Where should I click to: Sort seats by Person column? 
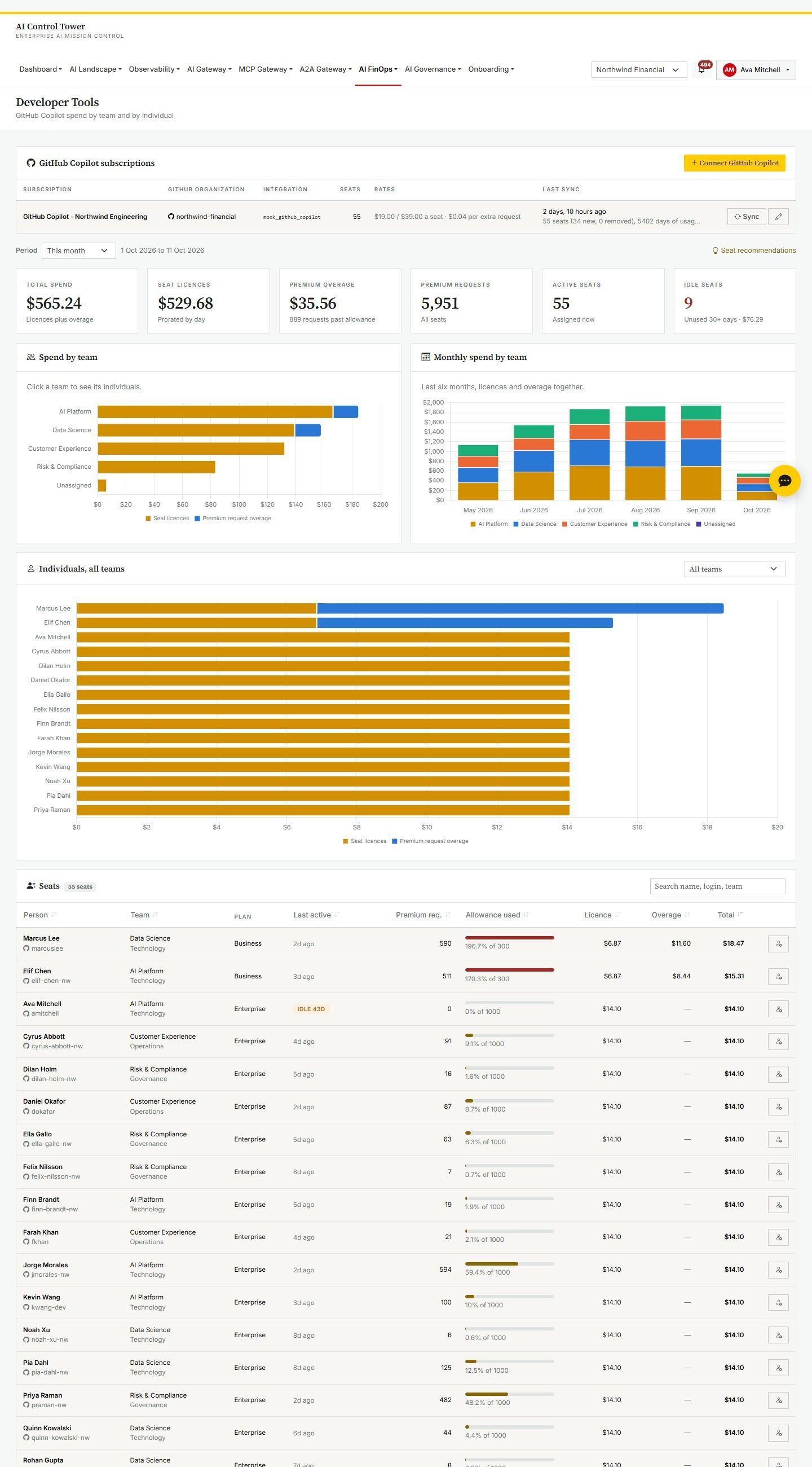point(40,915)
